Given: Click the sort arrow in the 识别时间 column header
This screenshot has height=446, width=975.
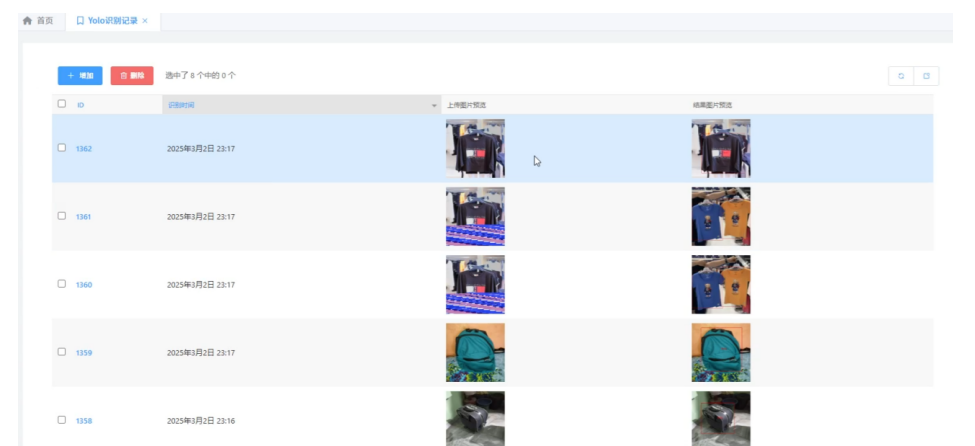Looking at the screenshot, I should coord(434,106).
